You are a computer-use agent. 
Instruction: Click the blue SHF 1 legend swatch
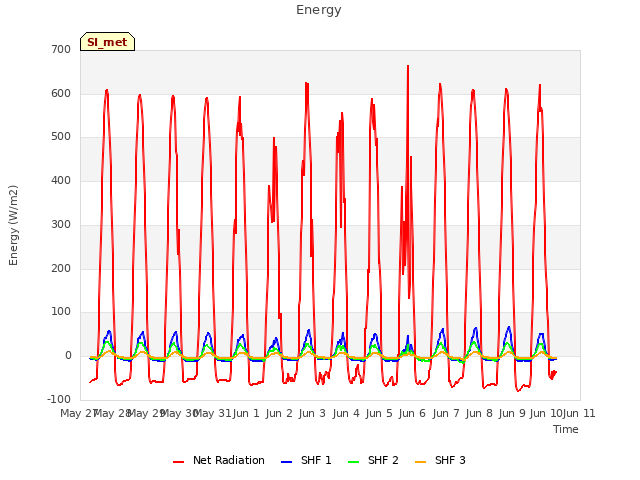[x=287, y=462]
